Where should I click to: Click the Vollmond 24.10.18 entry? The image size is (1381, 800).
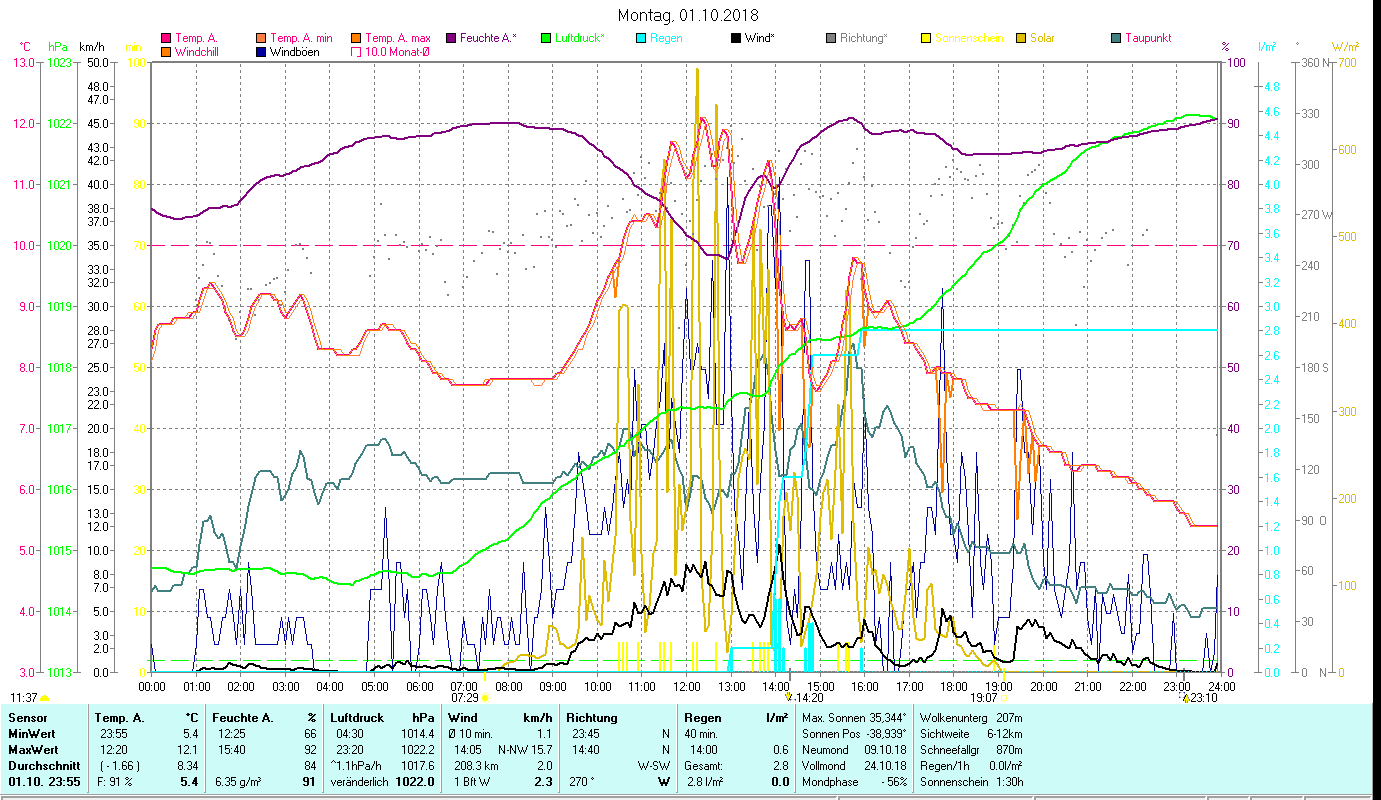point(855,765)
